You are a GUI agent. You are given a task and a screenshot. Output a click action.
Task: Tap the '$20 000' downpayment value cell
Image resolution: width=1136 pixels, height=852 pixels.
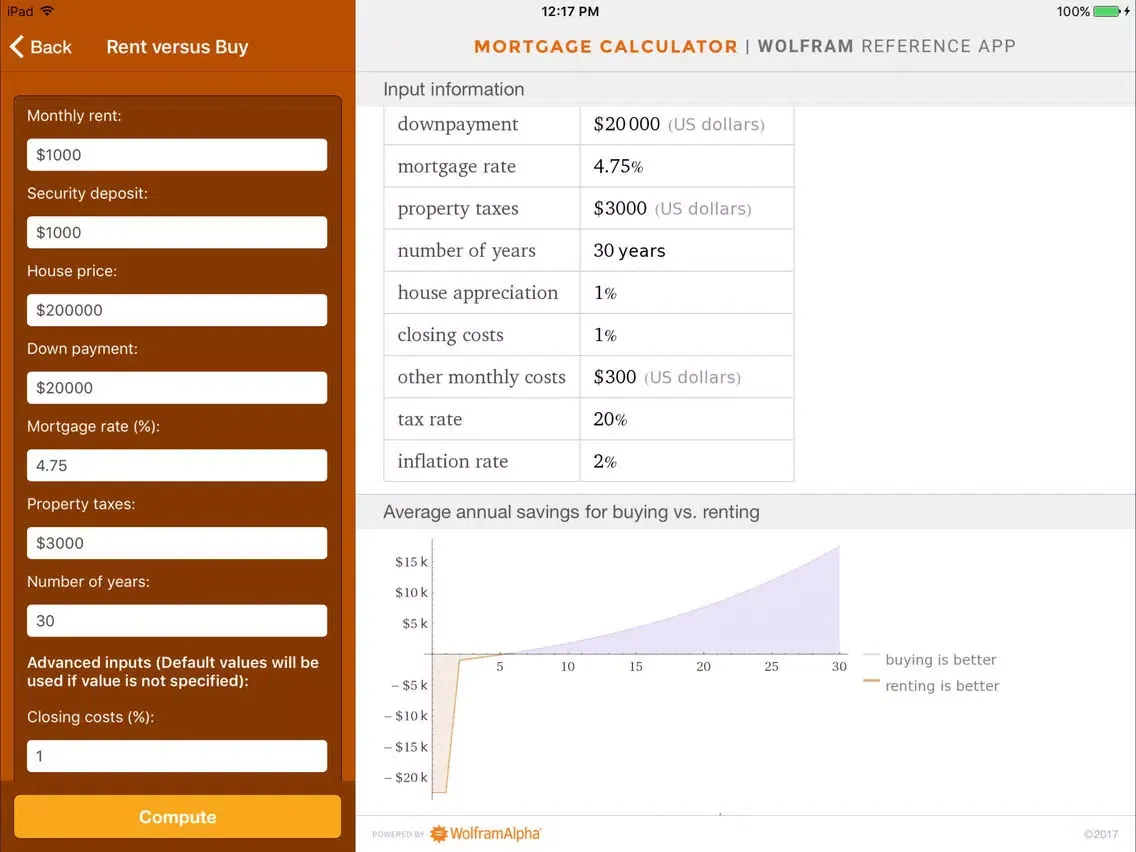coord(687,125)
